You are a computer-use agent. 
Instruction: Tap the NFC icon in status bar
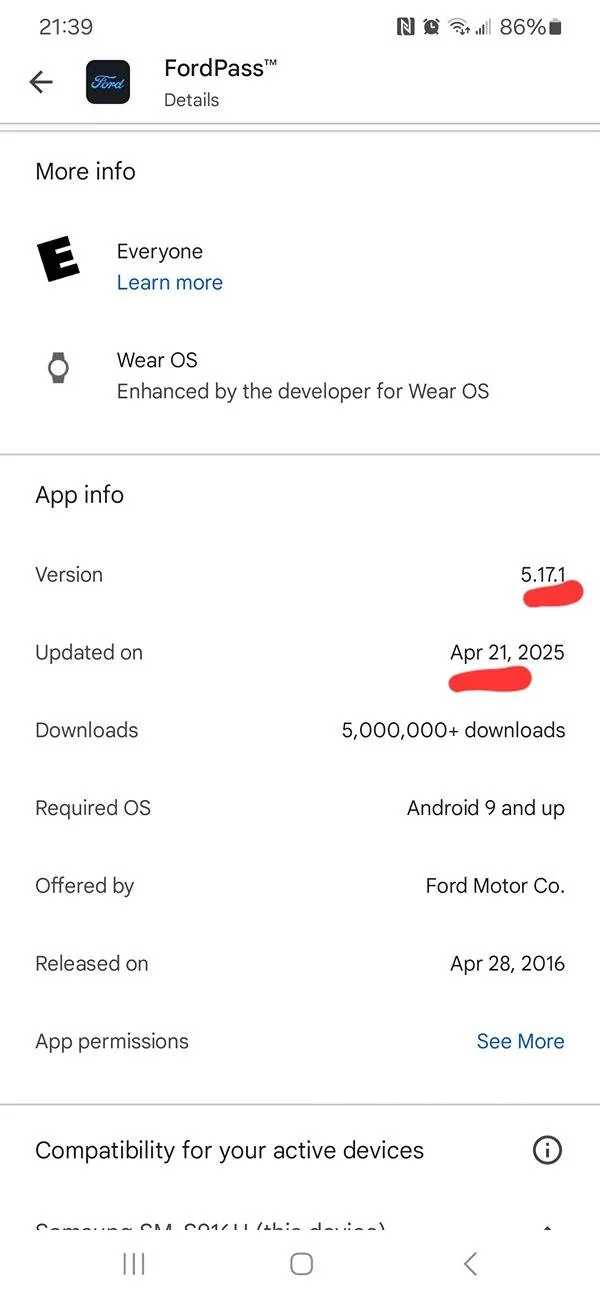point(405,27)
